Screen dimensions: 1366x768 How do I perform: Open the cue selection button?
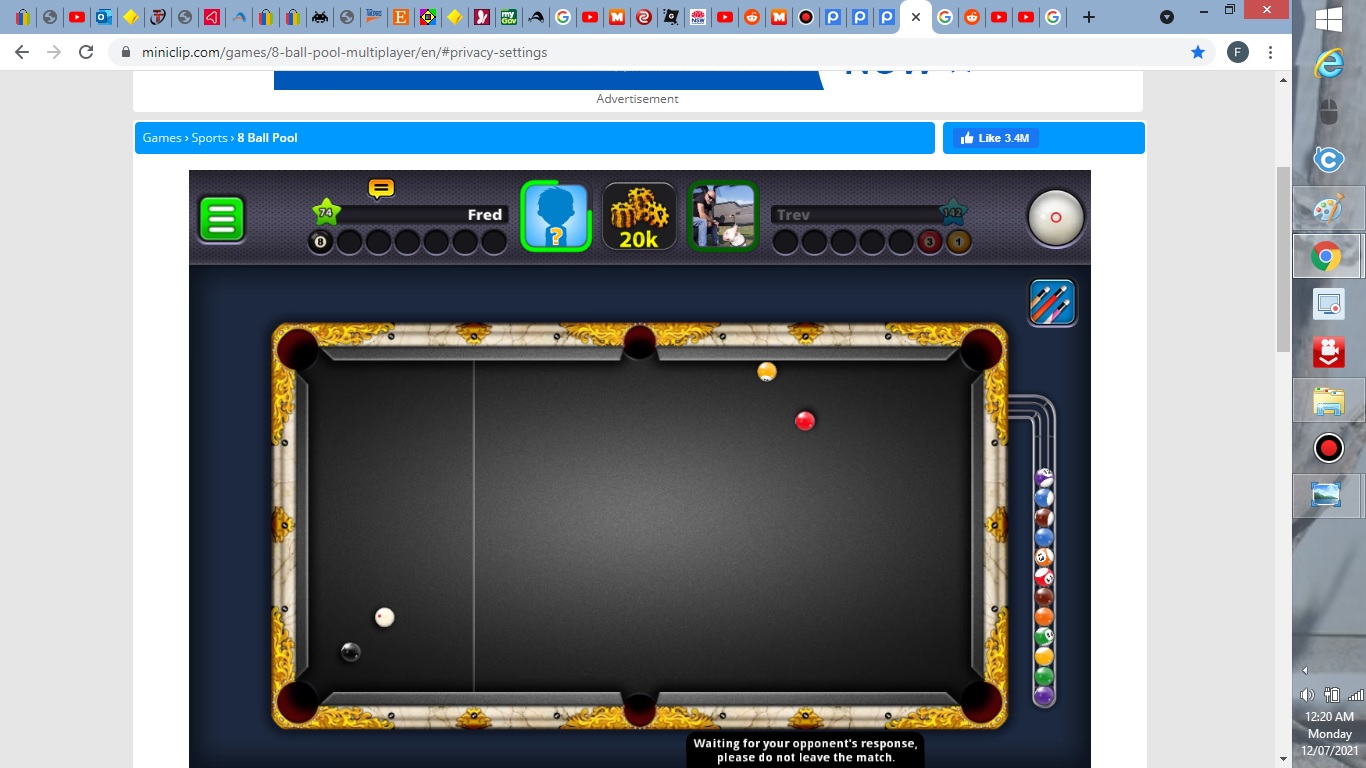(1052, 302)
